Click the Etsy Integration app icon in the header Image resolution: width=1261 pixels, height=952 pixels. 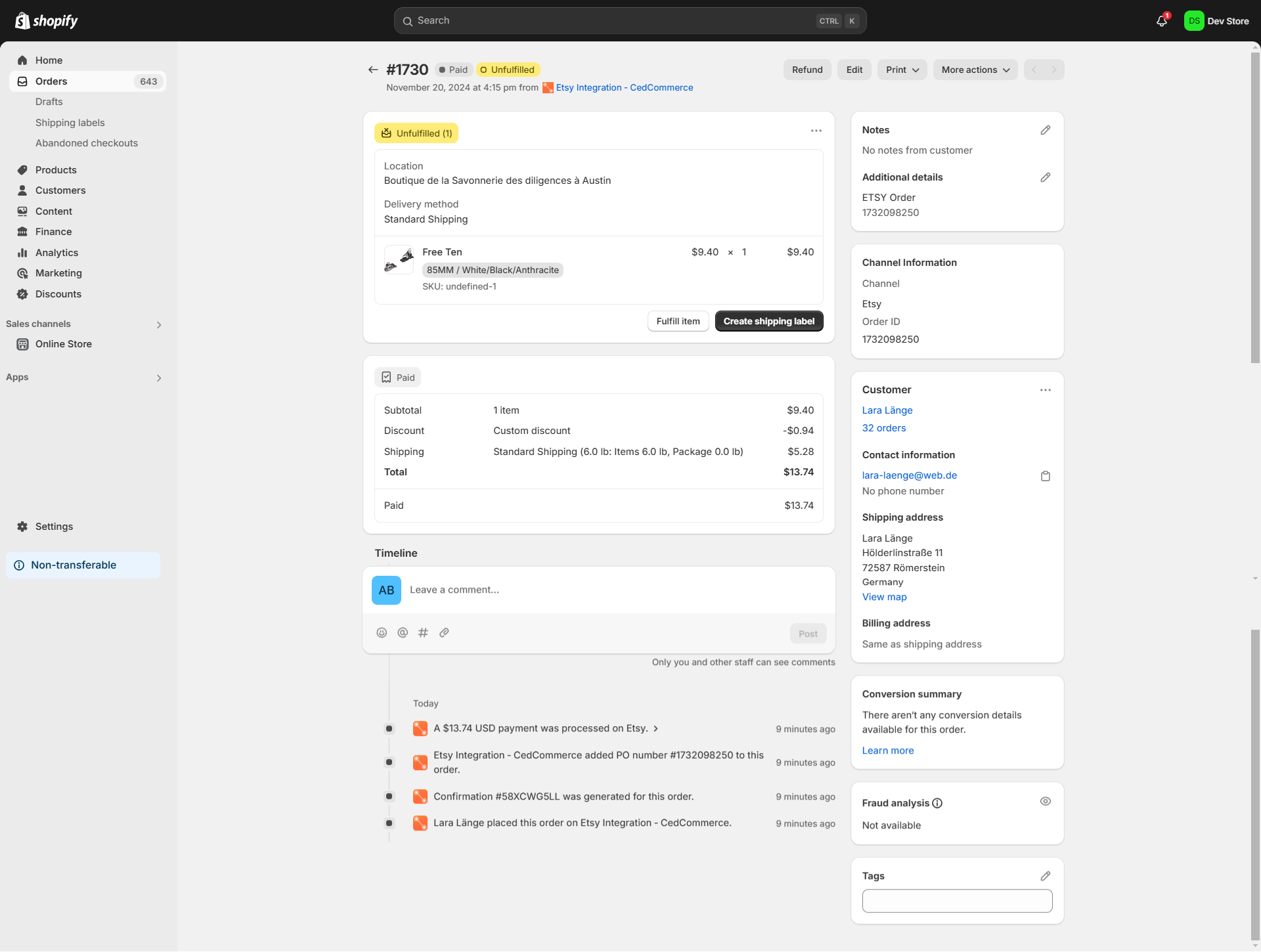(548, 87)
